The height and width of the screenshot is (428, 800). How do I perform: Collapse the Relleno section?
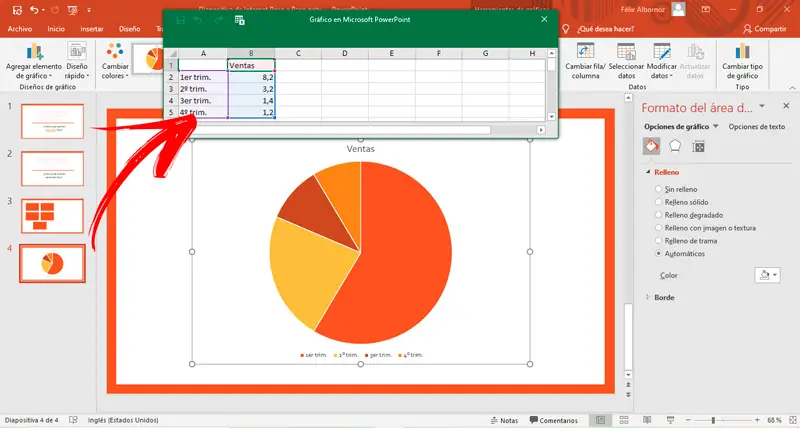click(x=648, y=172)
